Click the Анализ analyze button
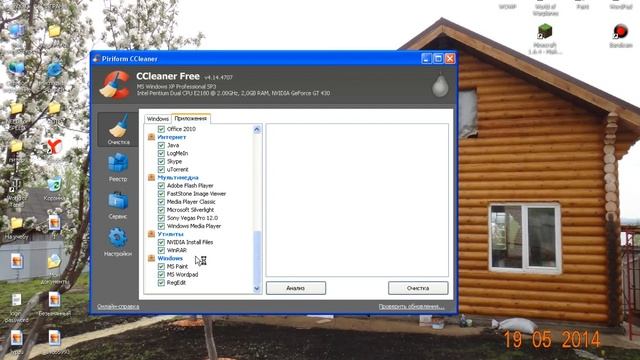 tap(296, 288)
